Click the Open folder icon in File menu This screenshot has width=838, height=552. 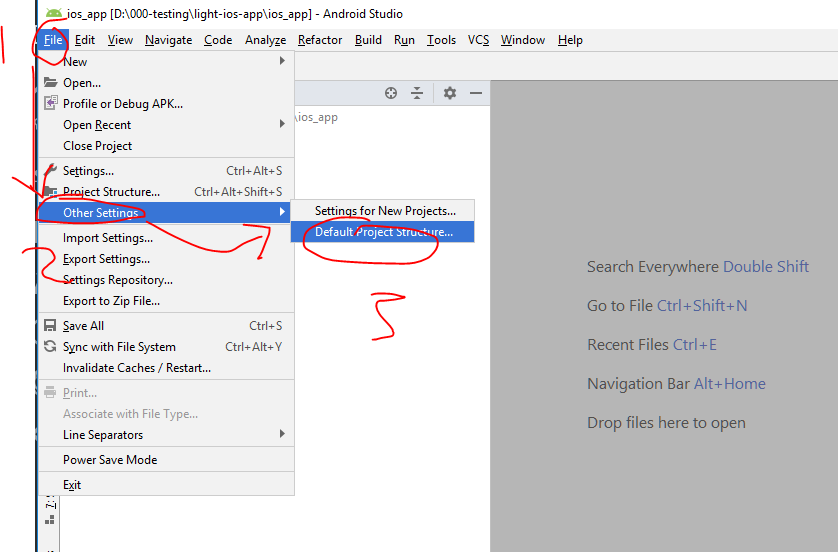[50, 82]
